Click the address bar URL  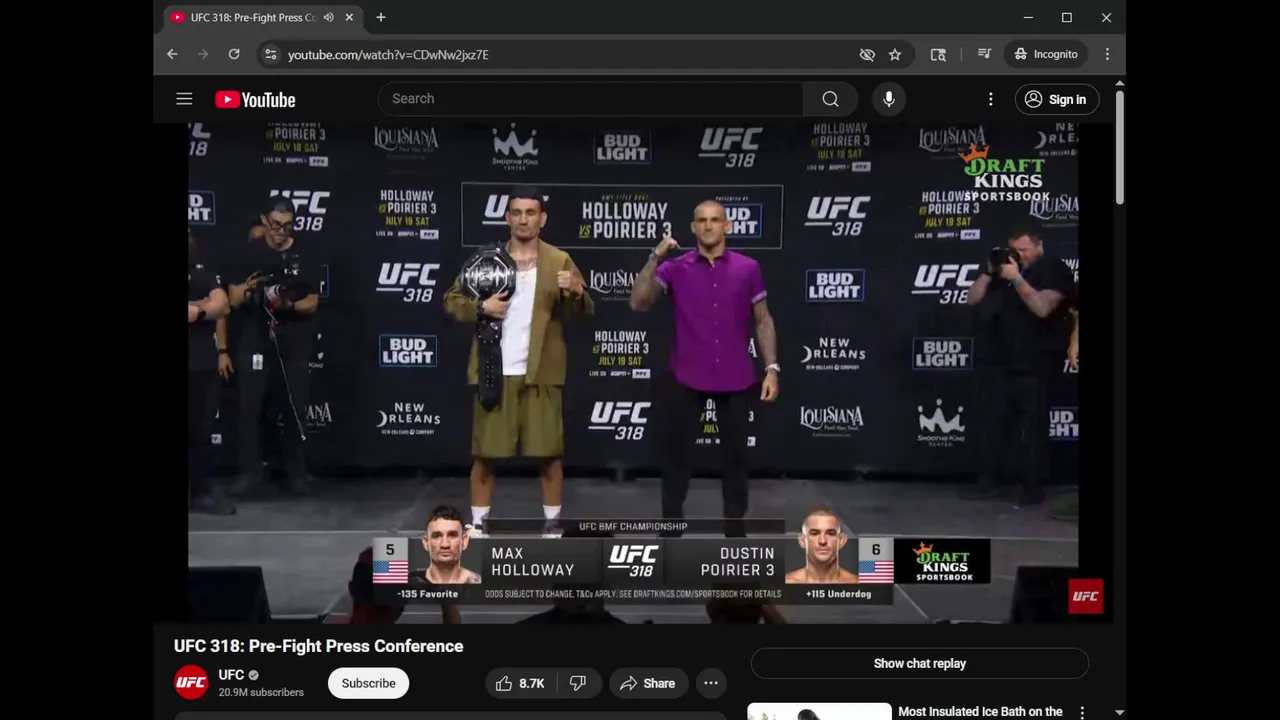point(388,55)
